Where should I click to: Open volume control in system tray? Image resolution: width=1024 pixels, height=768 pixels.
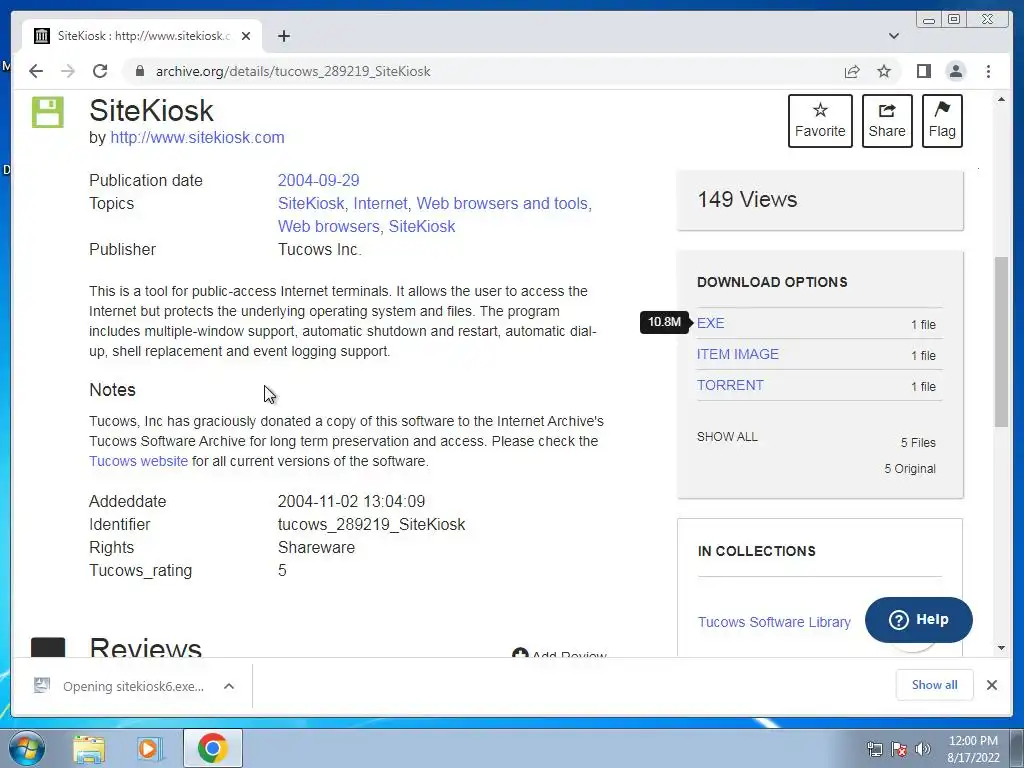tap(922, 749)
